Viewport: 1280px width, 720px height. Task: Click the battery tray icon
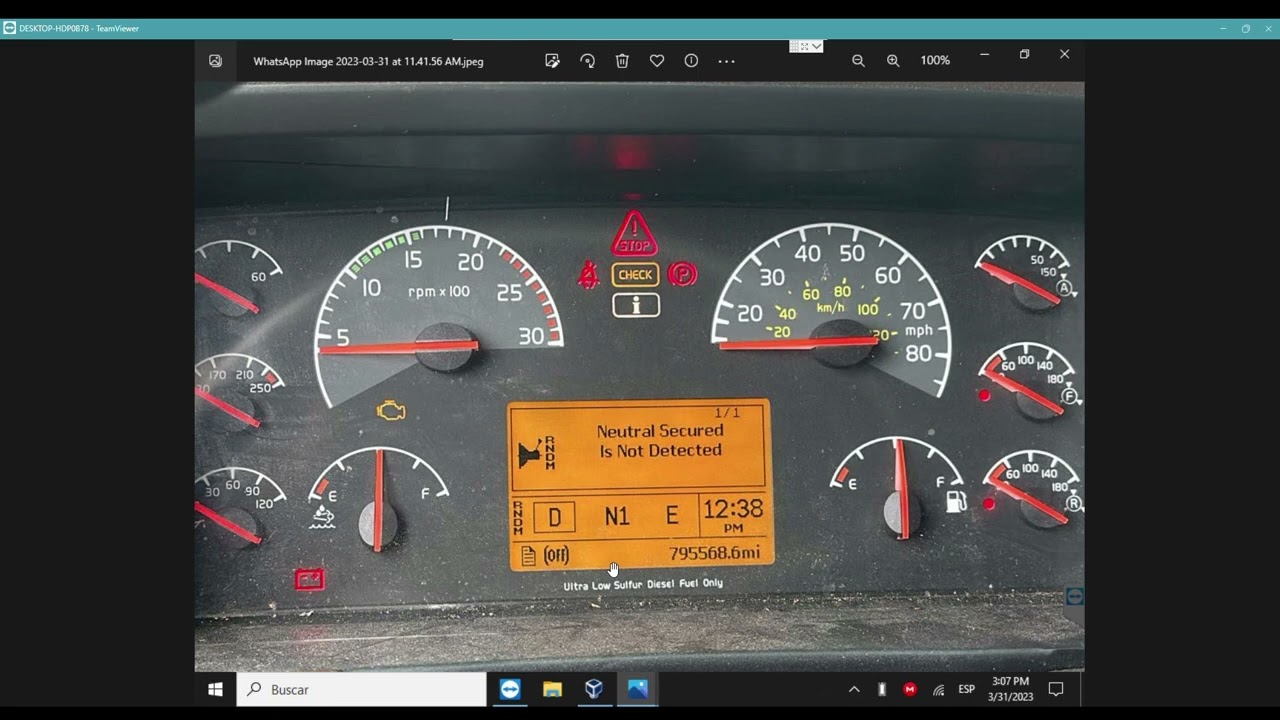pyautogui.click(x=882, y=689)
